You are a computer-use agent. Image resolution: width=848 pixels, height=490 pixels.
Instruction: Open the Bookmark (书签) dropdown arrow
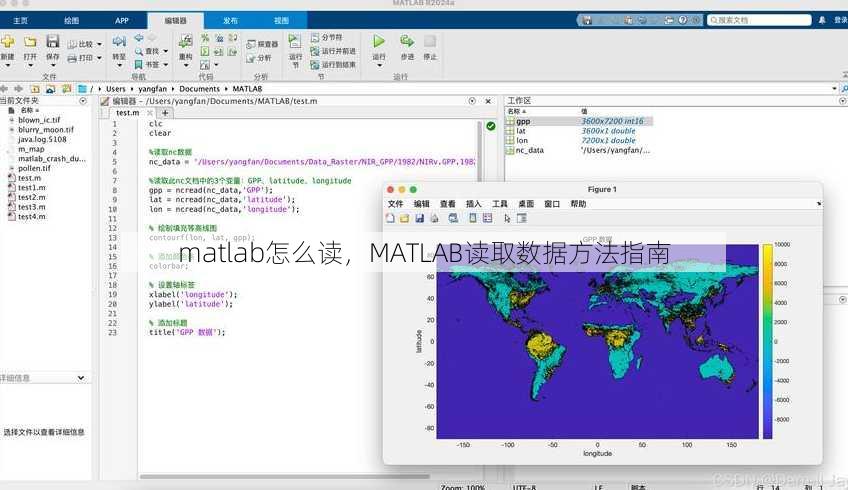165,65
